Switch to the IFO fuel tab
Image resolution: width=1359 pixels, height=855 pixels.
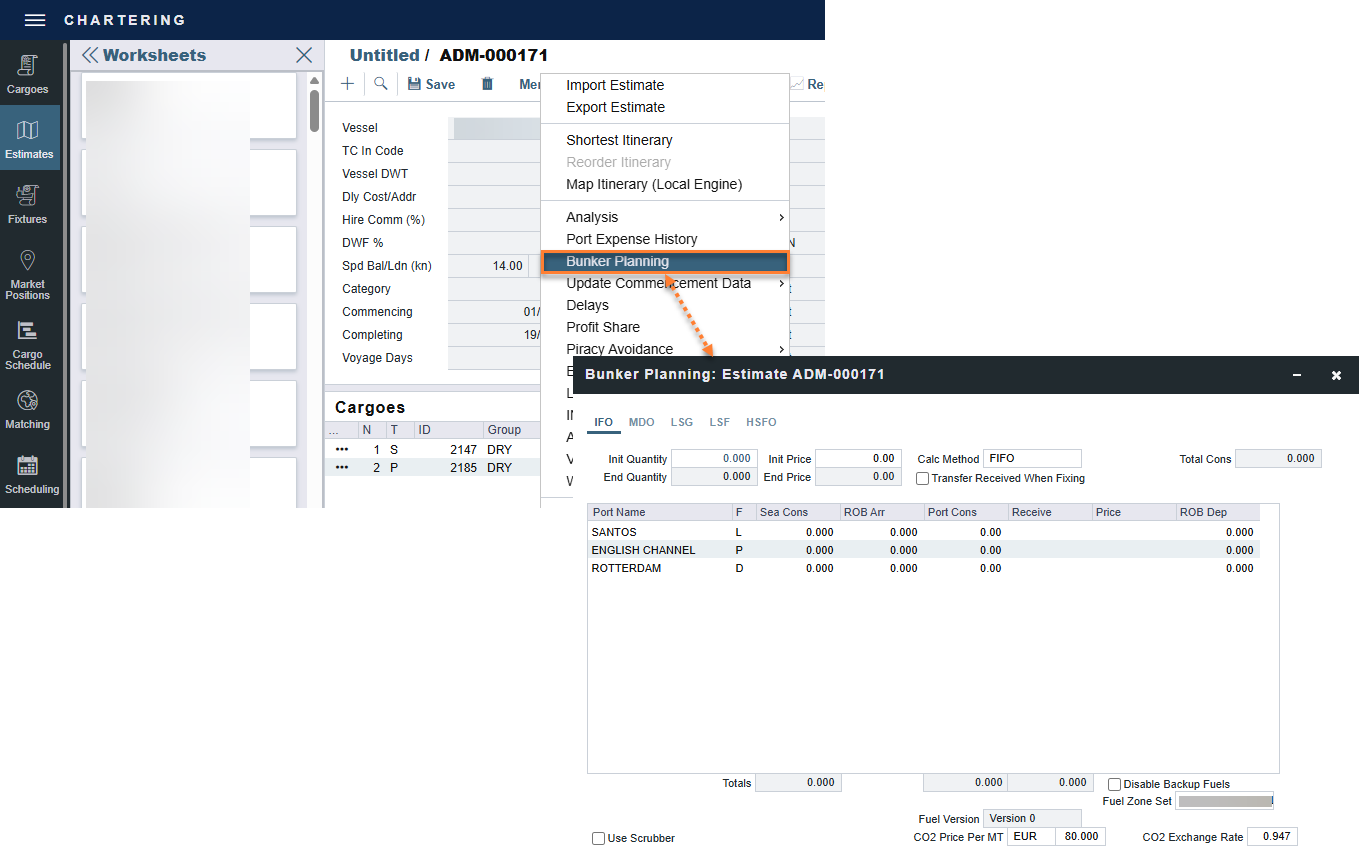[603, 422]
